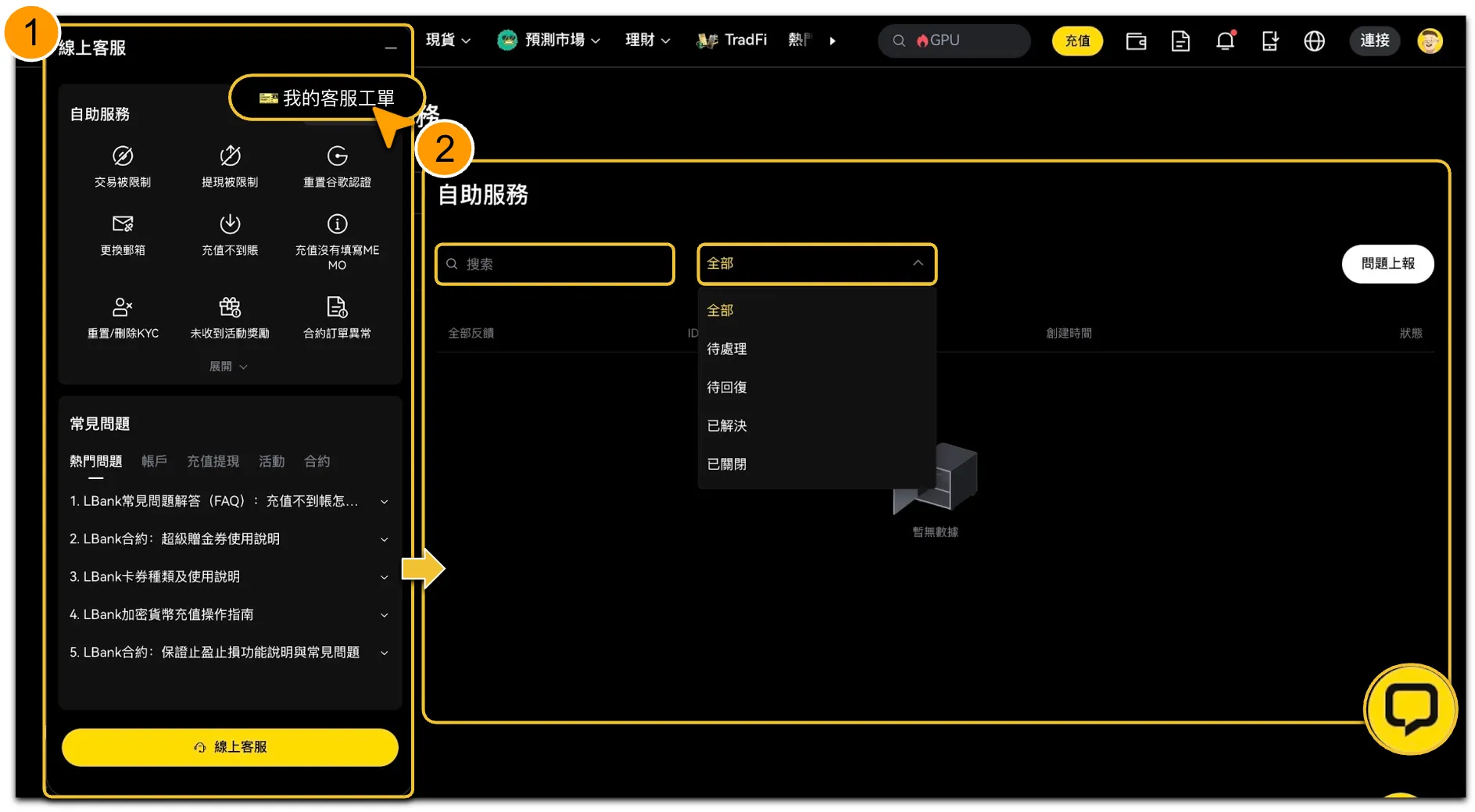The width and height of the screenshot is (1475, 812).
Task: Open the orders document icon in top bar
Action: click(x=1180, y=41)
